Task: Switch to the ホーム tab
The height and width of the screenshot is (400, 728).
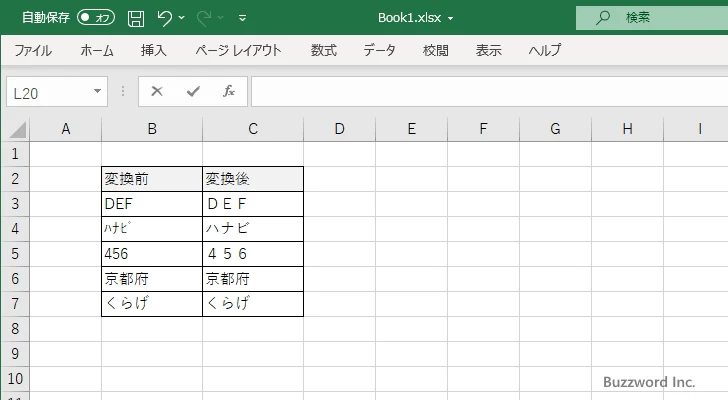Action: pos(97,50)
